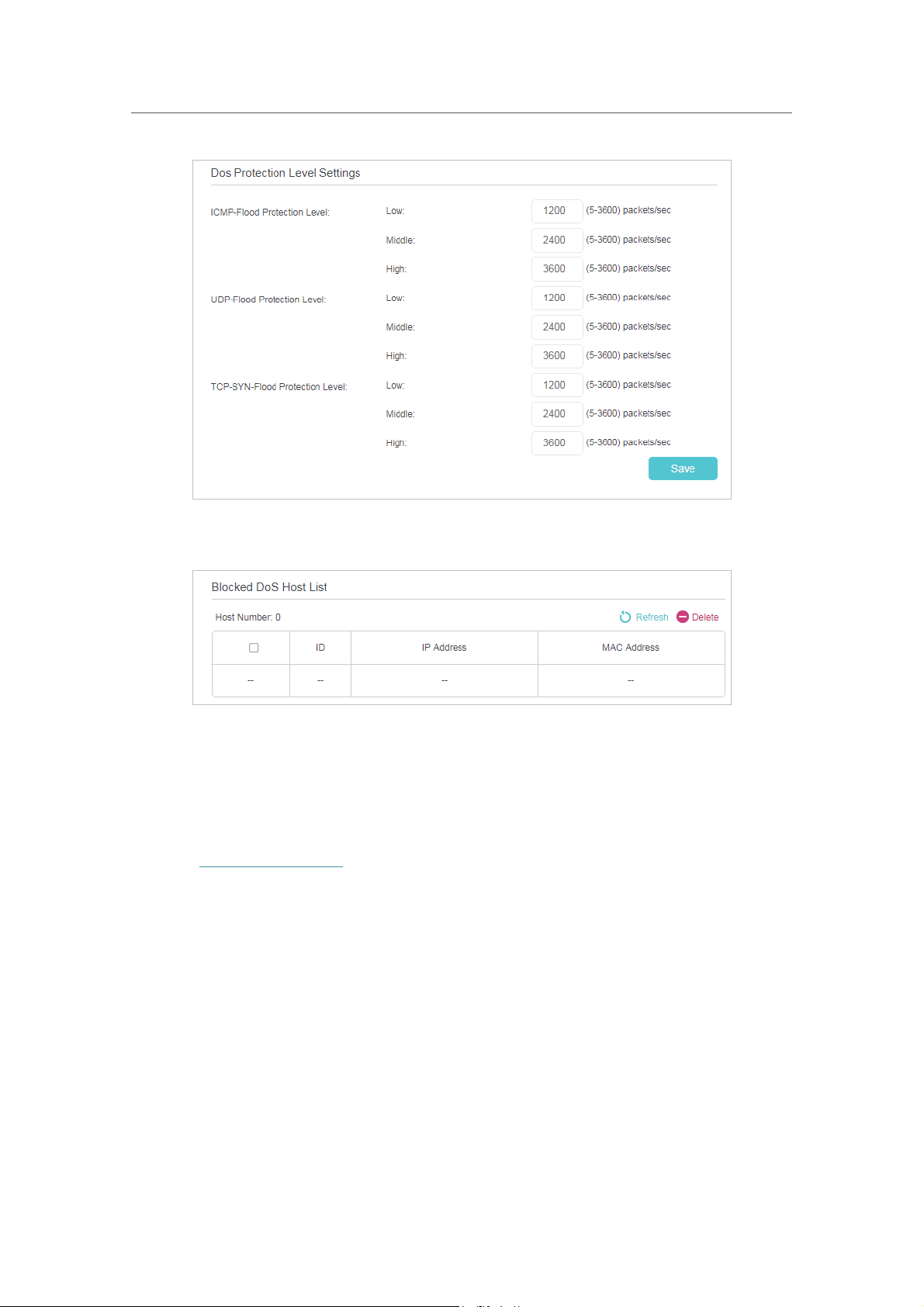Save the DoS protection level settings
Viewport: 924px width, 1307px height.
(x=683, y=469)
